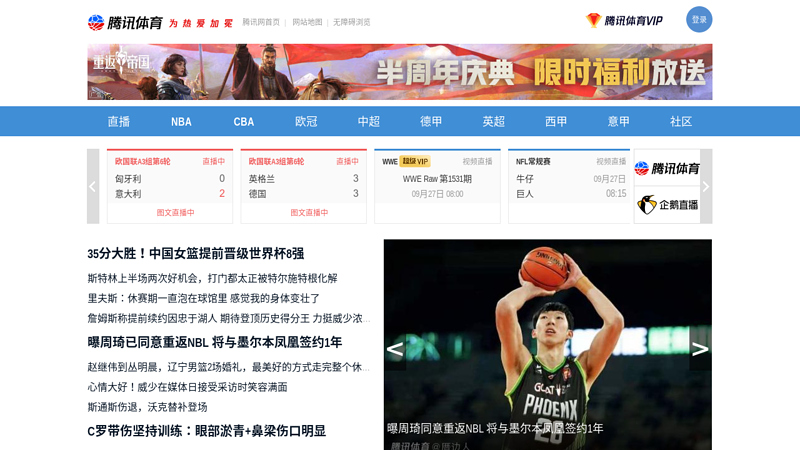This screenshot has width=800, height=450.
Task: Open the 周琦 basketball slideshow photo
Action: coord(547,344)
